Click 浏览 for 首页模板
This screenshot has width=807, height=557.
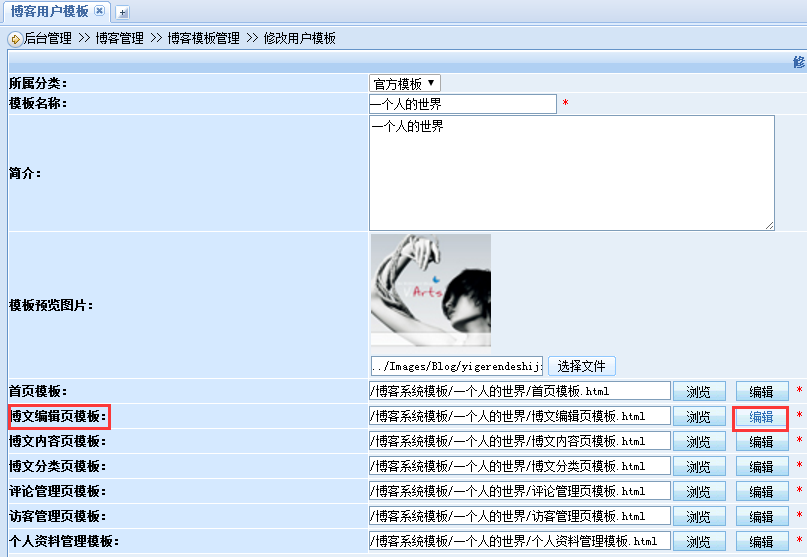tap(698, 391)
